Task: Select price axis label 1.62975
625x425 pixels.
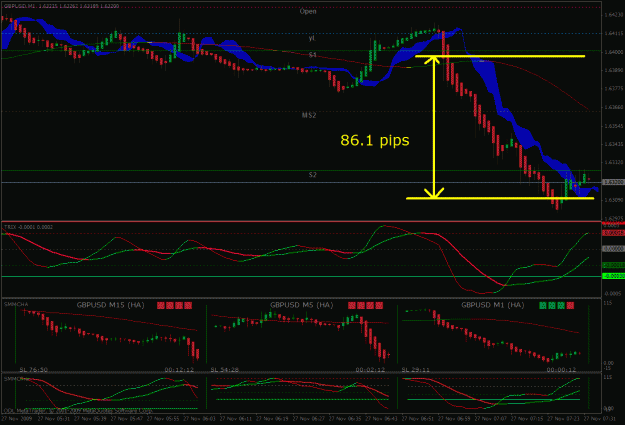Action: pyautogui.click(x=614, y=218)
